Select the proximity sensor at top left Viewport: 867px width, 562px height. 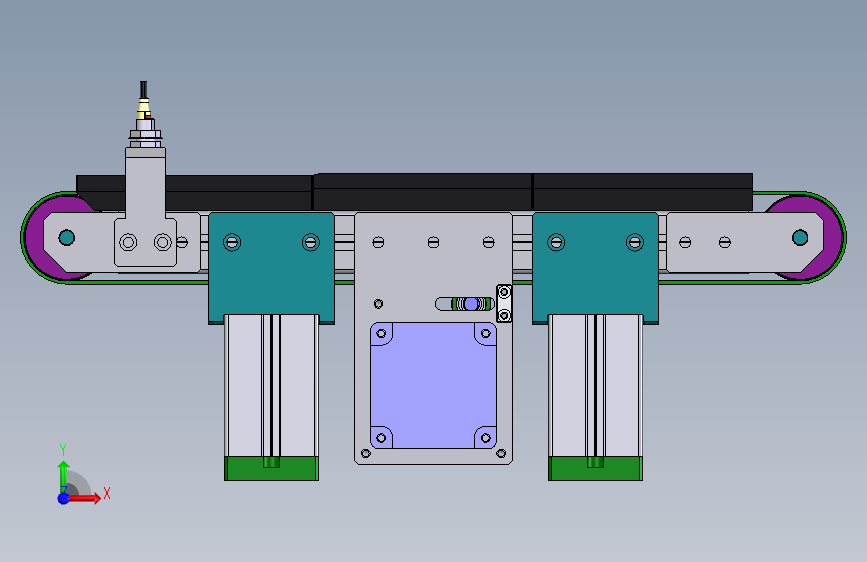145,124
